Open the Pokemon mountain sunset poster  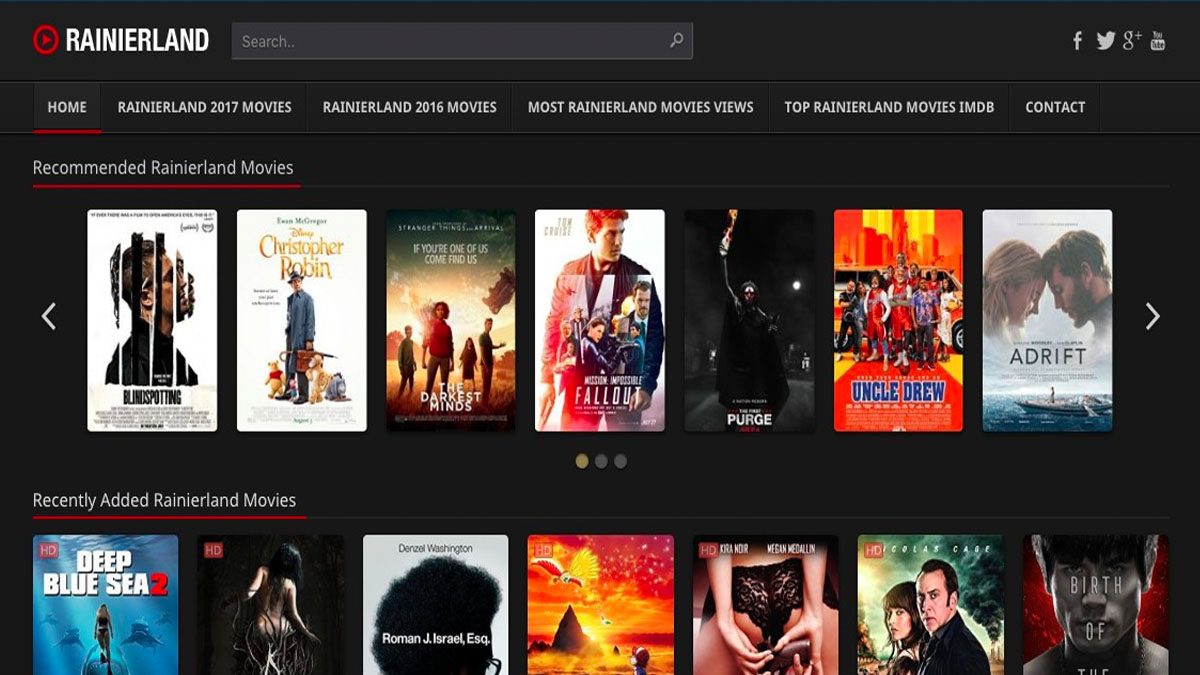click(x=601, y=605)
